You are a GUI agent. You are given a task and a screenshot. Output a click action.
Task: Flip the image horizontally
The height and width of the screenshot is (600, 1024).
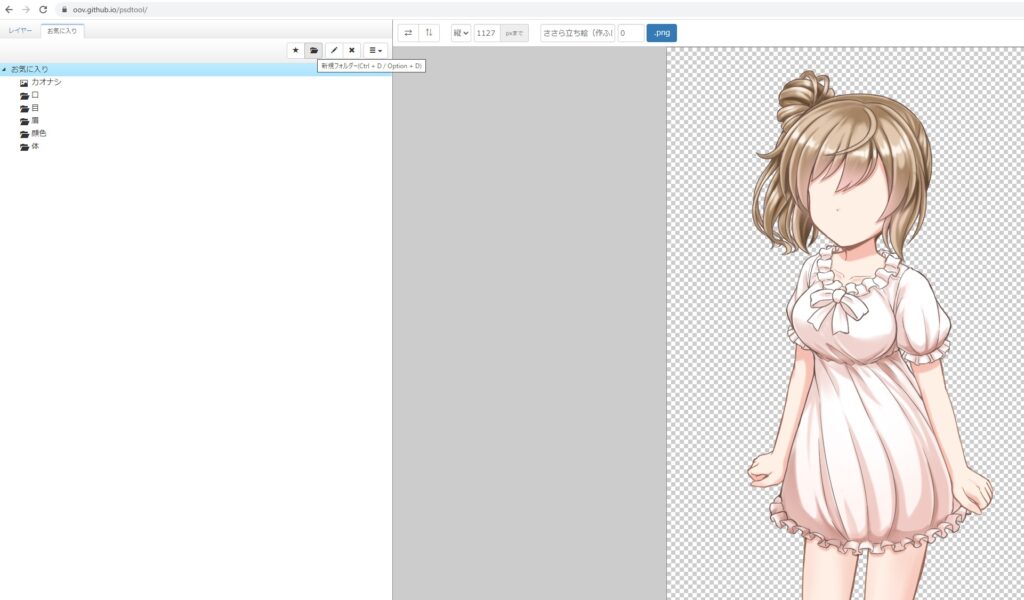tap(408, 33)
